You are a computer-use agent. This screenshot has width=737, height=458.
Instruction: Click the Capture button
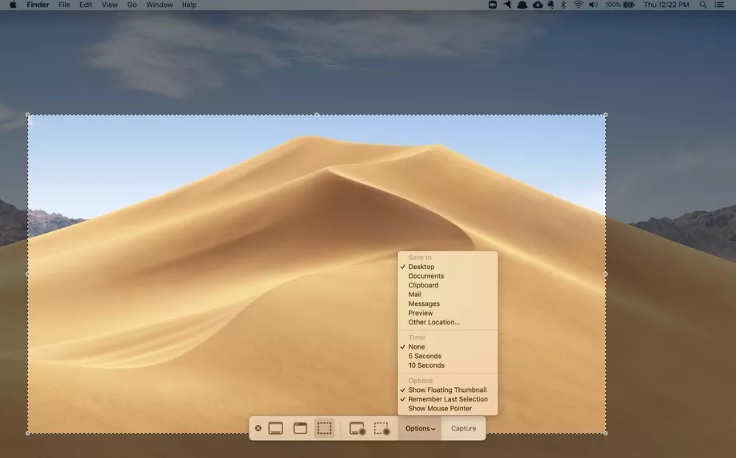coord(463,428)
